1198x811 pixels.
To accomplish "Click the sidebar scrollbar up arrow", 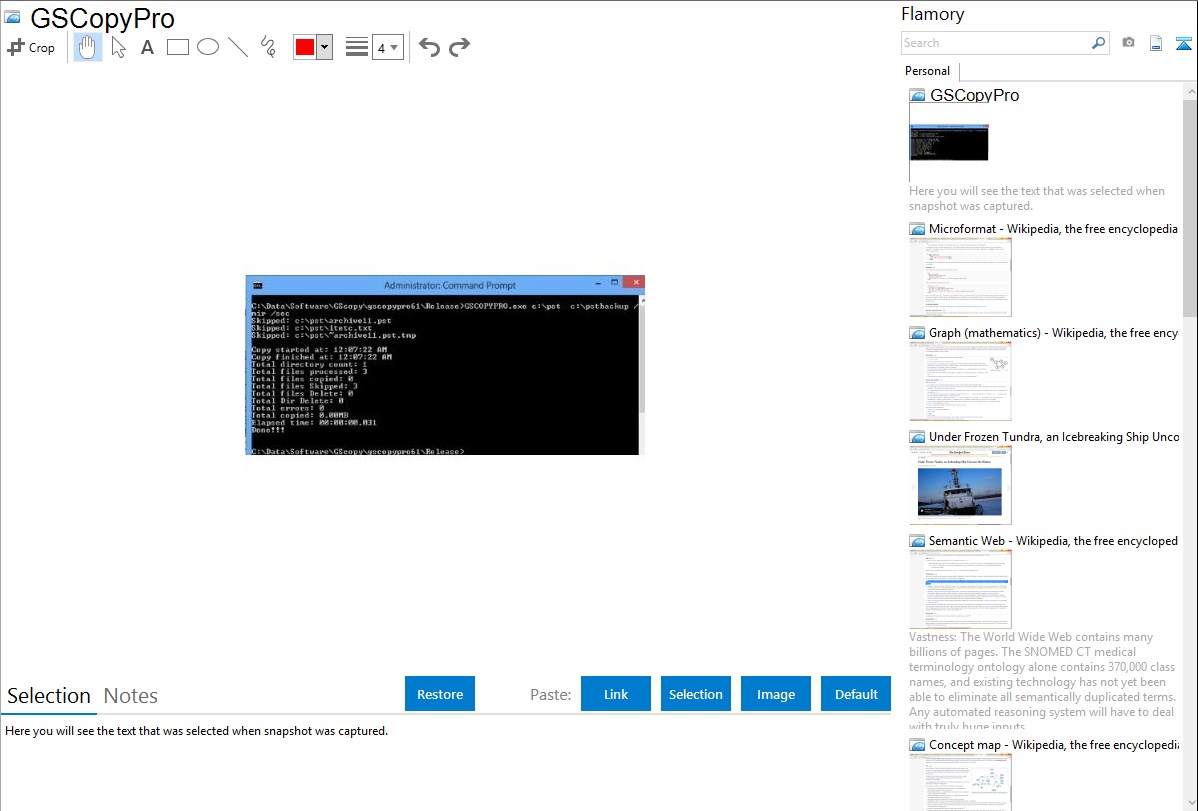I will [x=1190, y=92].
